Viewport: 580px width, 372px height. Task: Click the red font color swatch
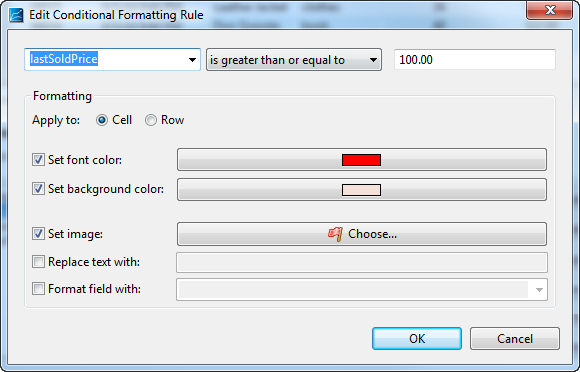(361, 160)
